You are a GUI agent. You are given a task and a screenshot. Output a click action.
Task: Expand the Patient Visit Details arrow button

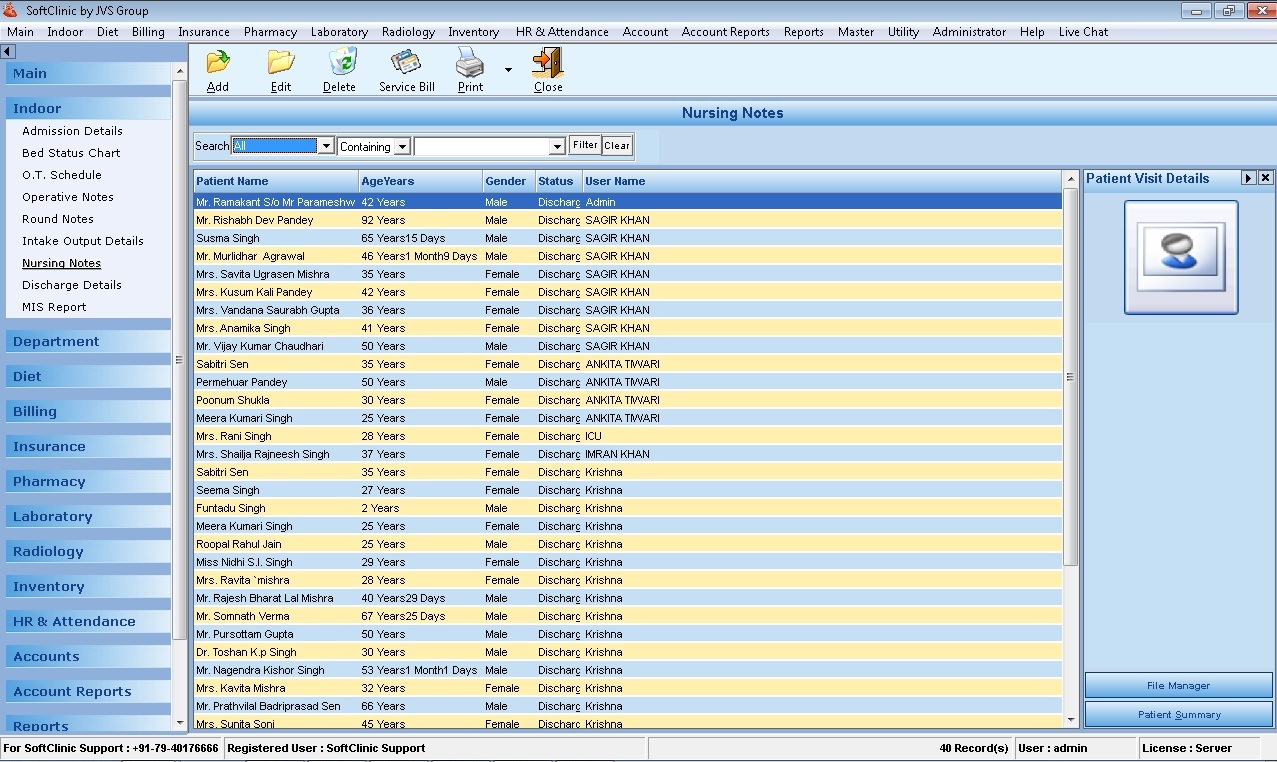1248,178
